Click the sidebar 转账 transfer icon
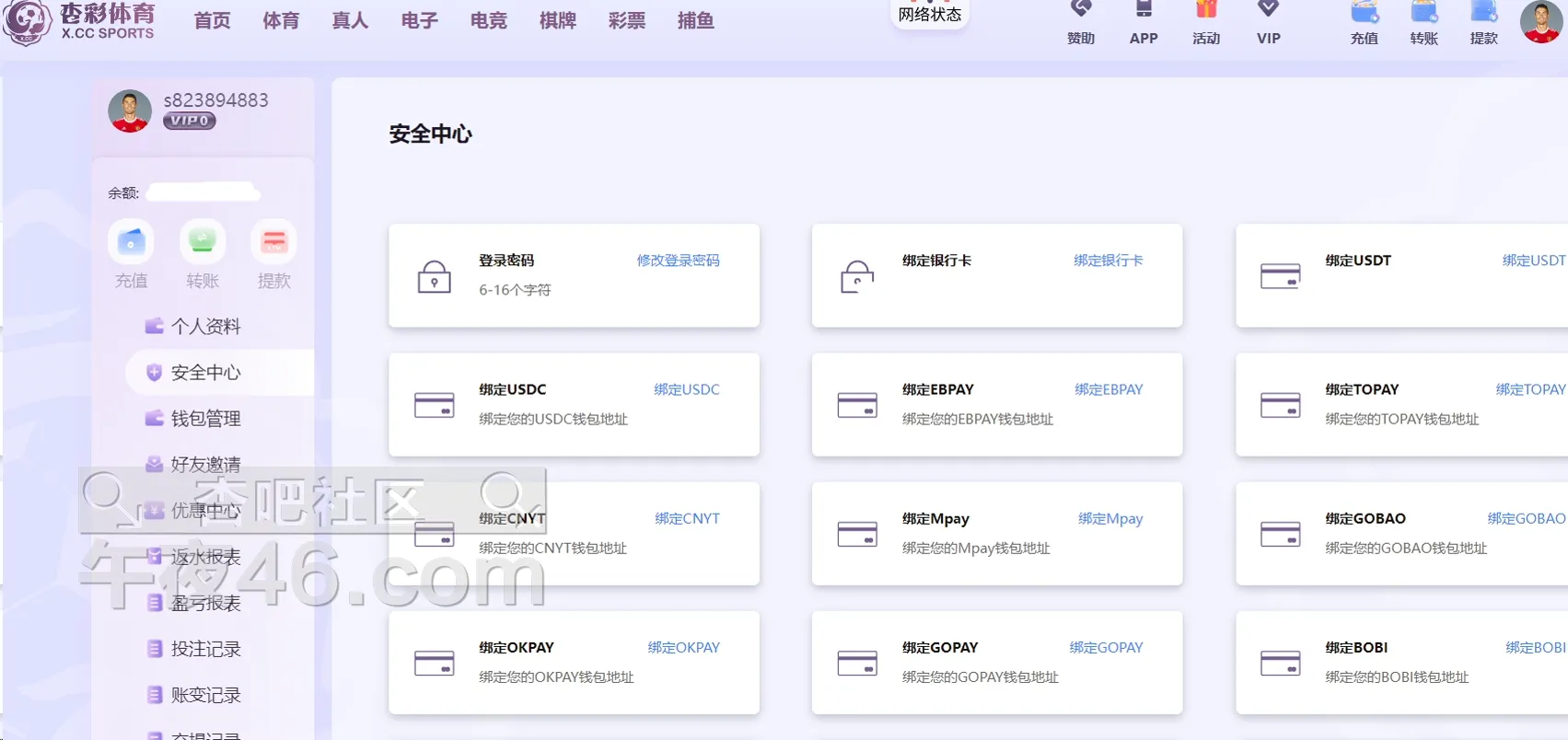The height and width of the screenshot is (740, 1568). point(203,242)
